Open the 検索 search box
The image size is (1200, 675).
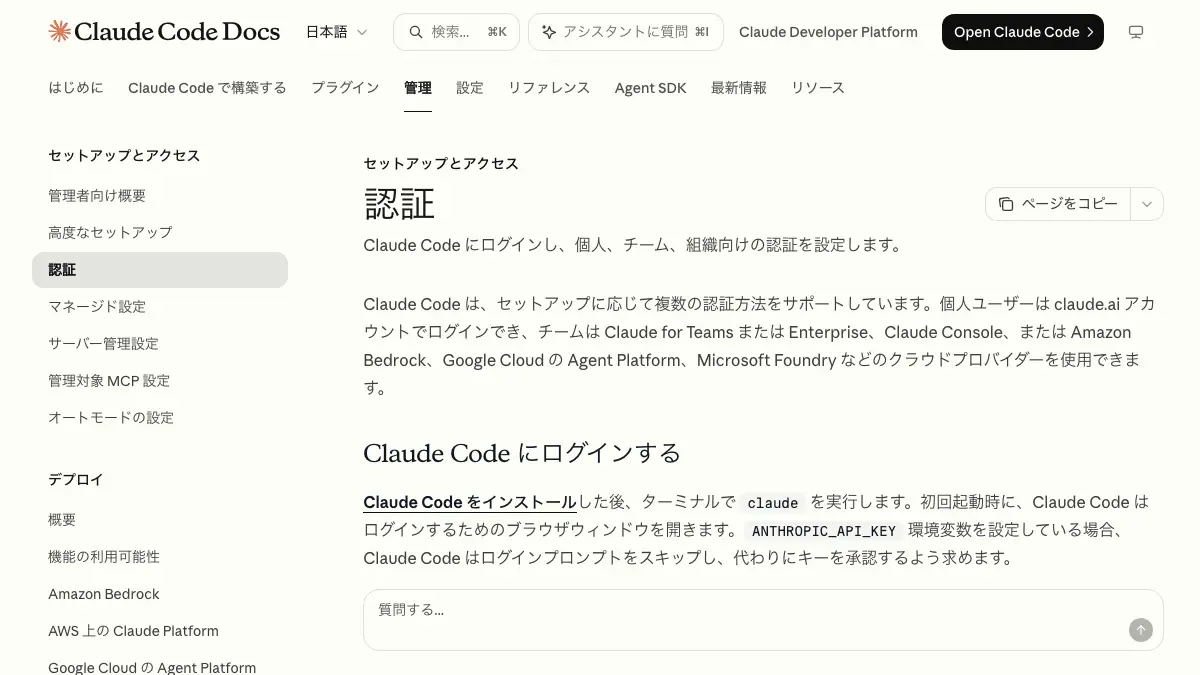click(x=456, y=32)
